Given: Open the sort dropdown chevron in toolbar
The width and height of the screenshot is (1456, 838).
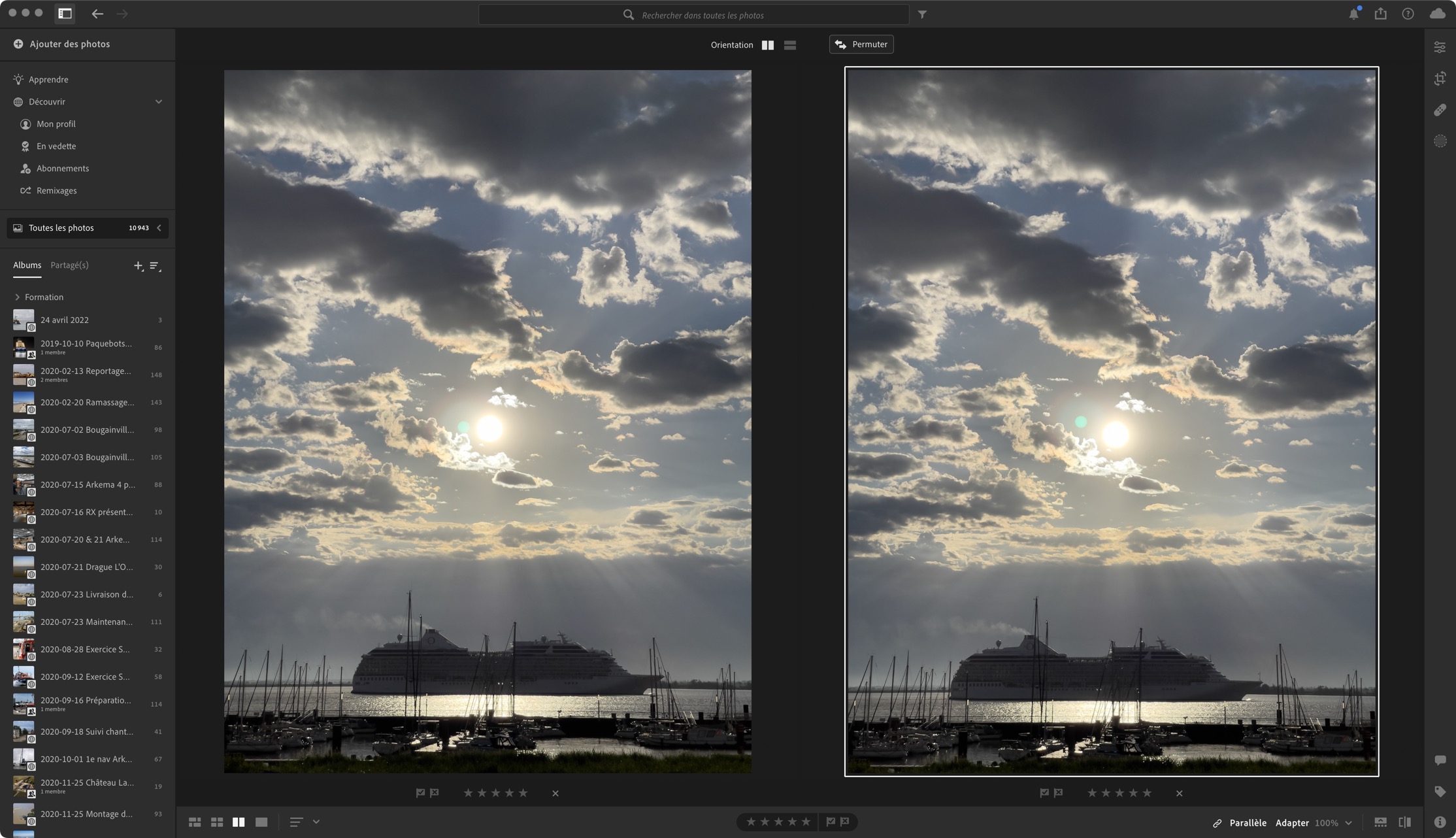Looking at the screenshot, I should (x=316, y=822).
